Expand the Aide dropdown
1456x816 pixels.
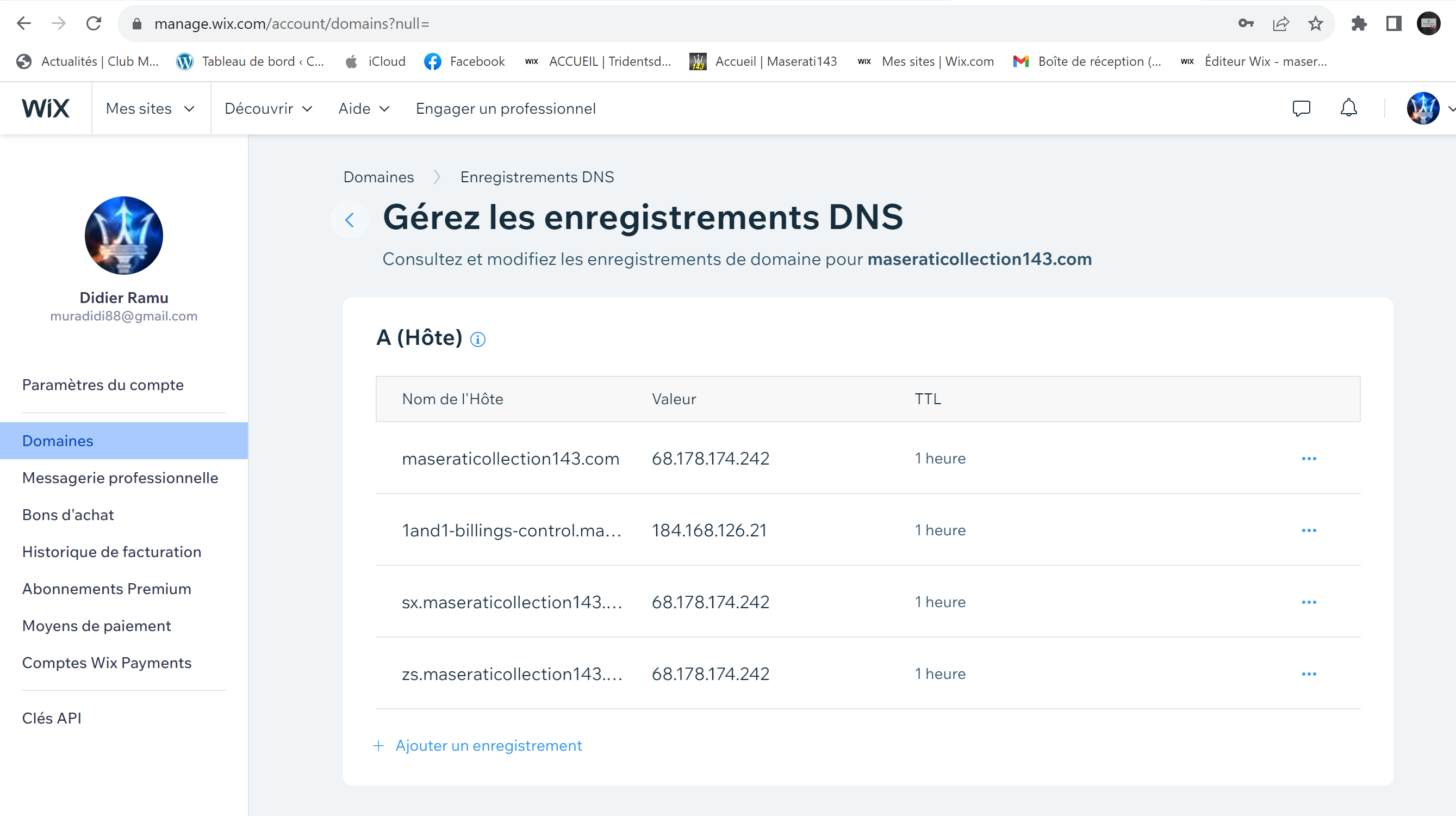[364, 109]
